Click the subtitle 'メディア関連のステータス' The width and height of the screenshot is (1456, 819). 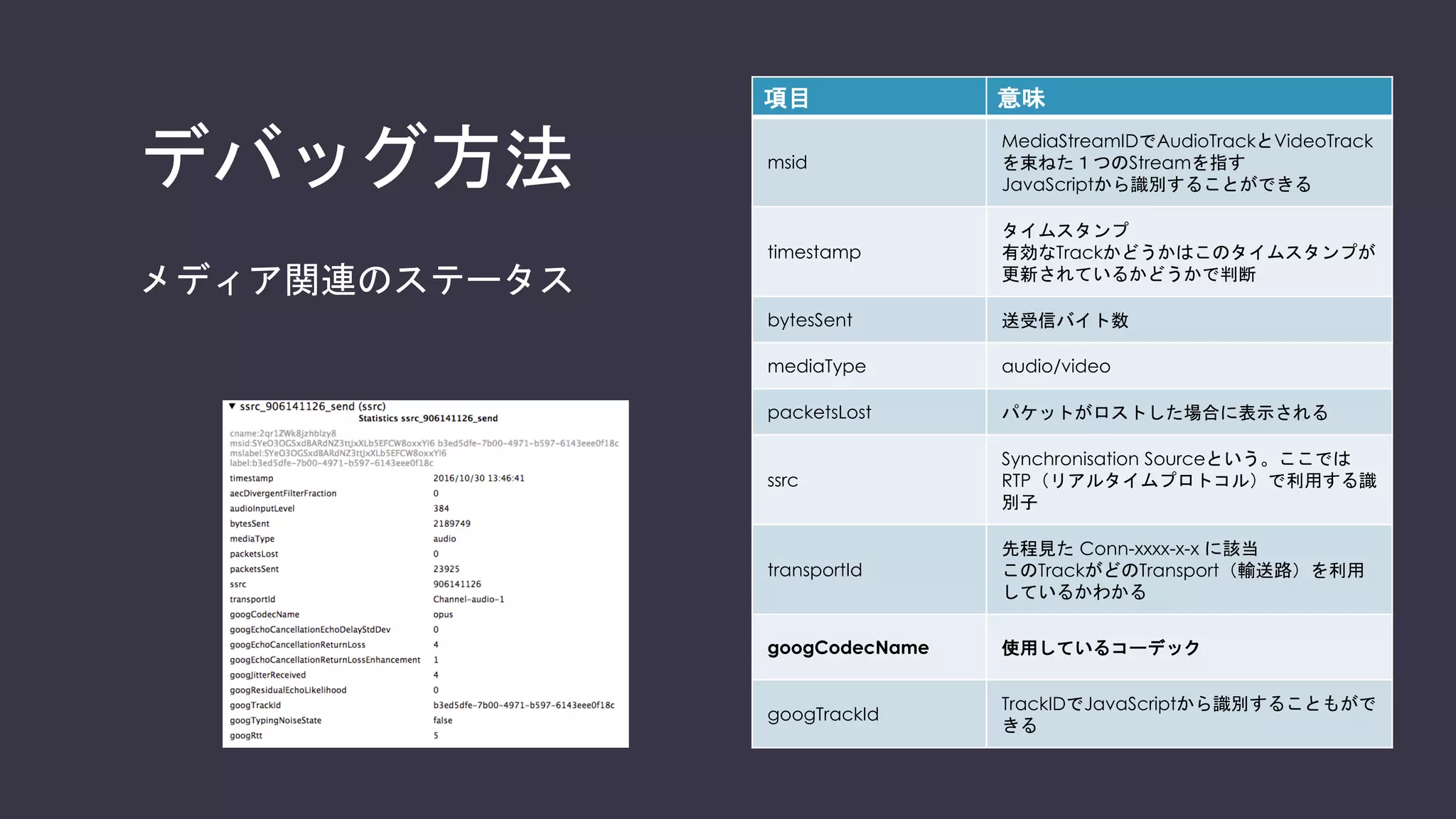(358, 279)
